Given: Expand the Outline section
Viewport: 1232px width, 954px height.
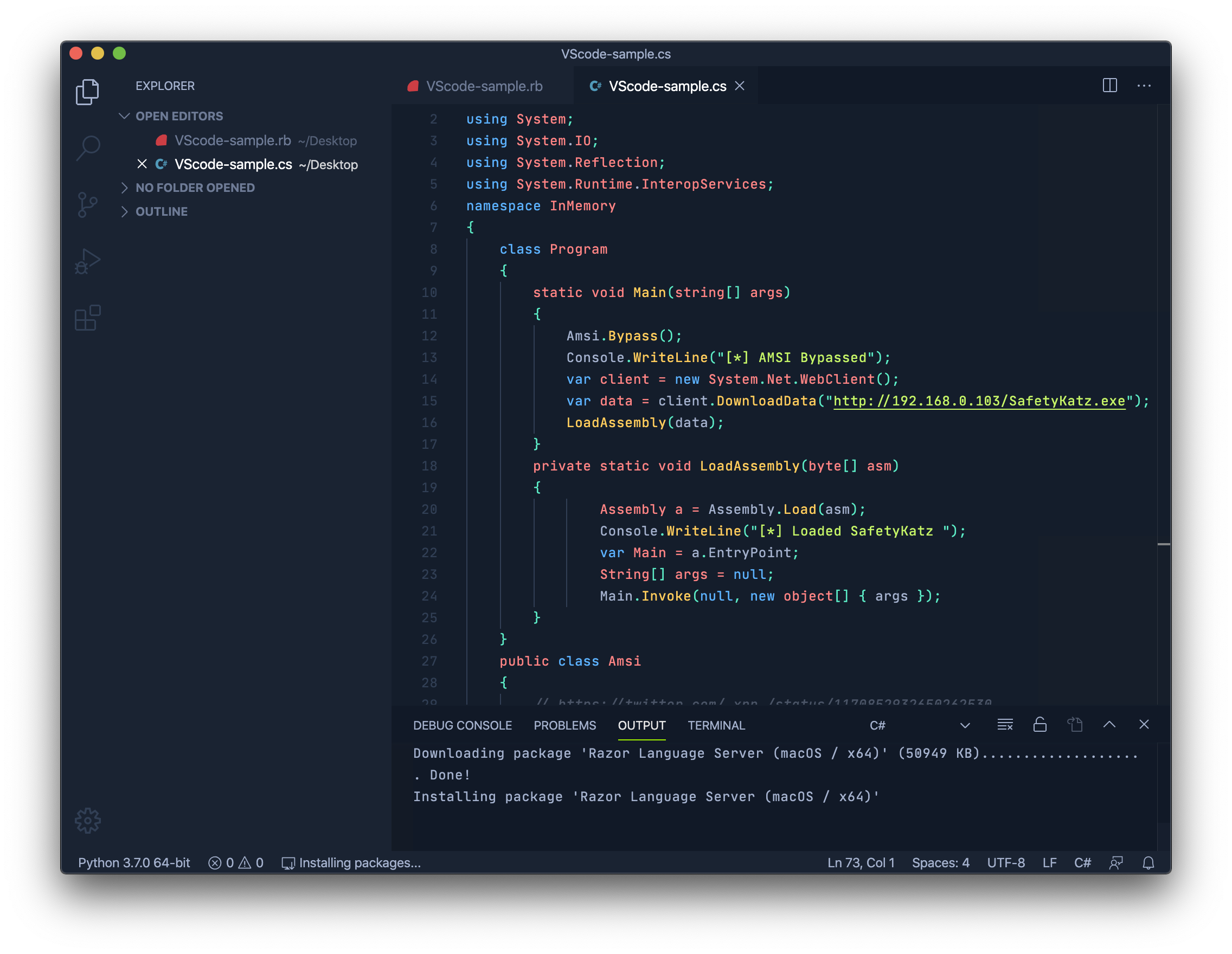Looking at the screenshot, I should click(x=125, y=211).
